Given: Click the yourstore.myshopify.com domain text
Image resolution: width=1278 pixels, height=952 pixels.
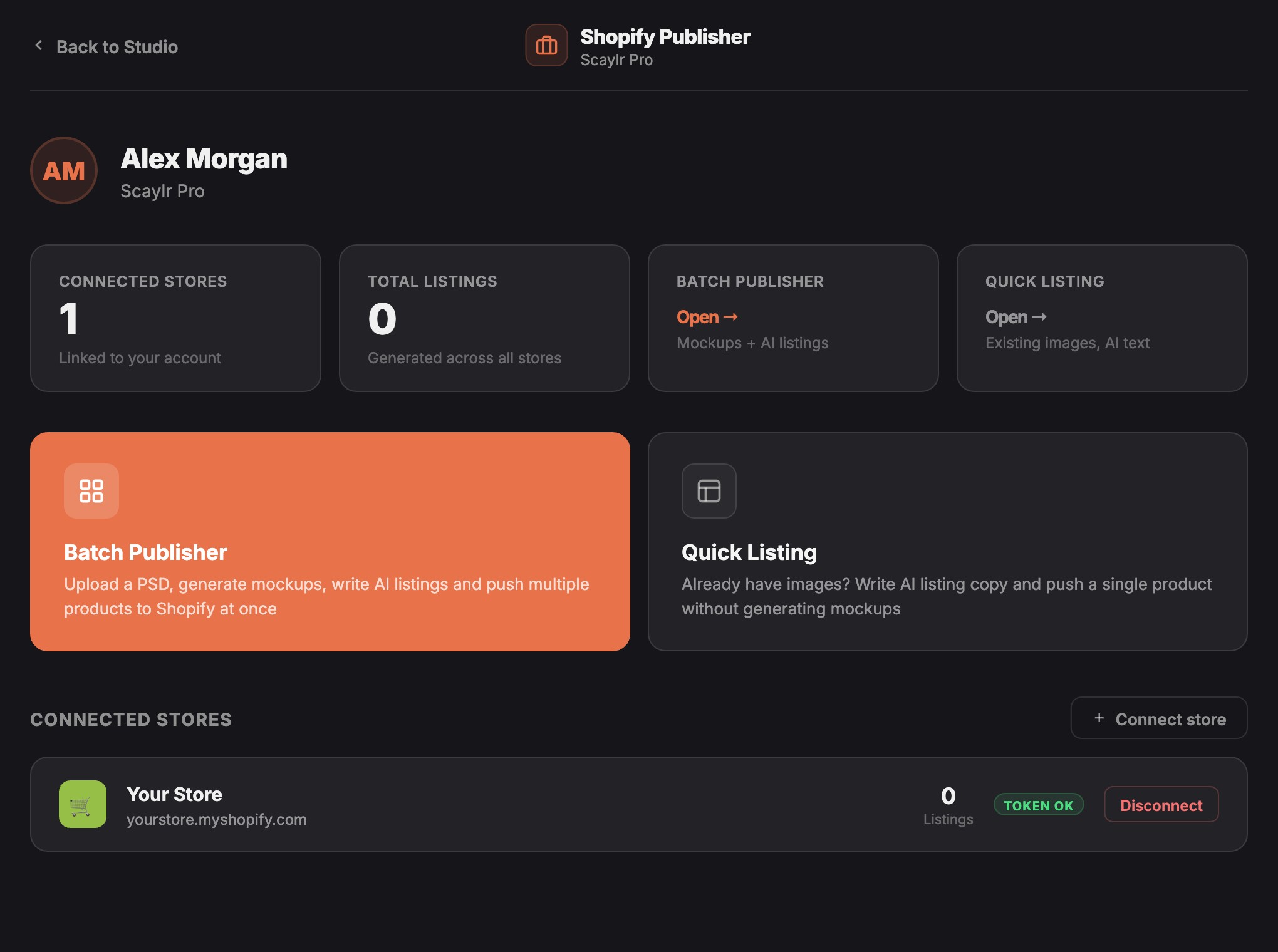Looking at the screenshot, I should tap(217, 819).
